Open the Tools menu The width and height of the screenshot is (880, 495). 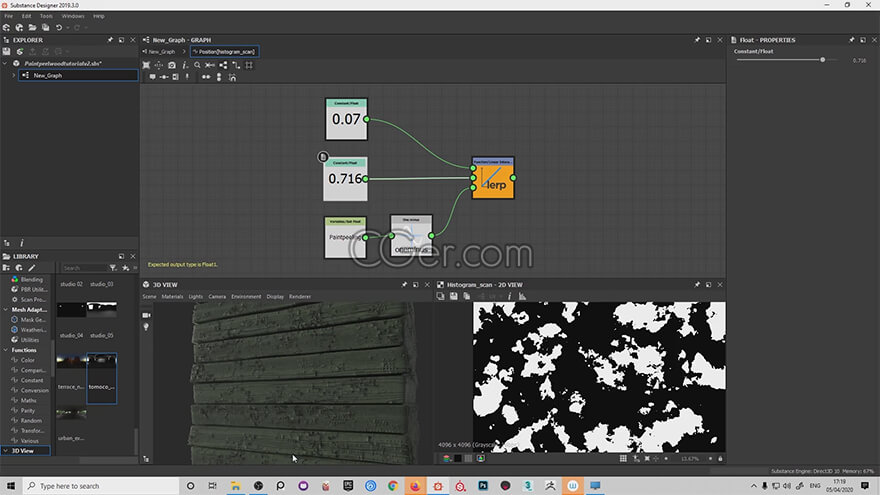(x=46, y=16)
